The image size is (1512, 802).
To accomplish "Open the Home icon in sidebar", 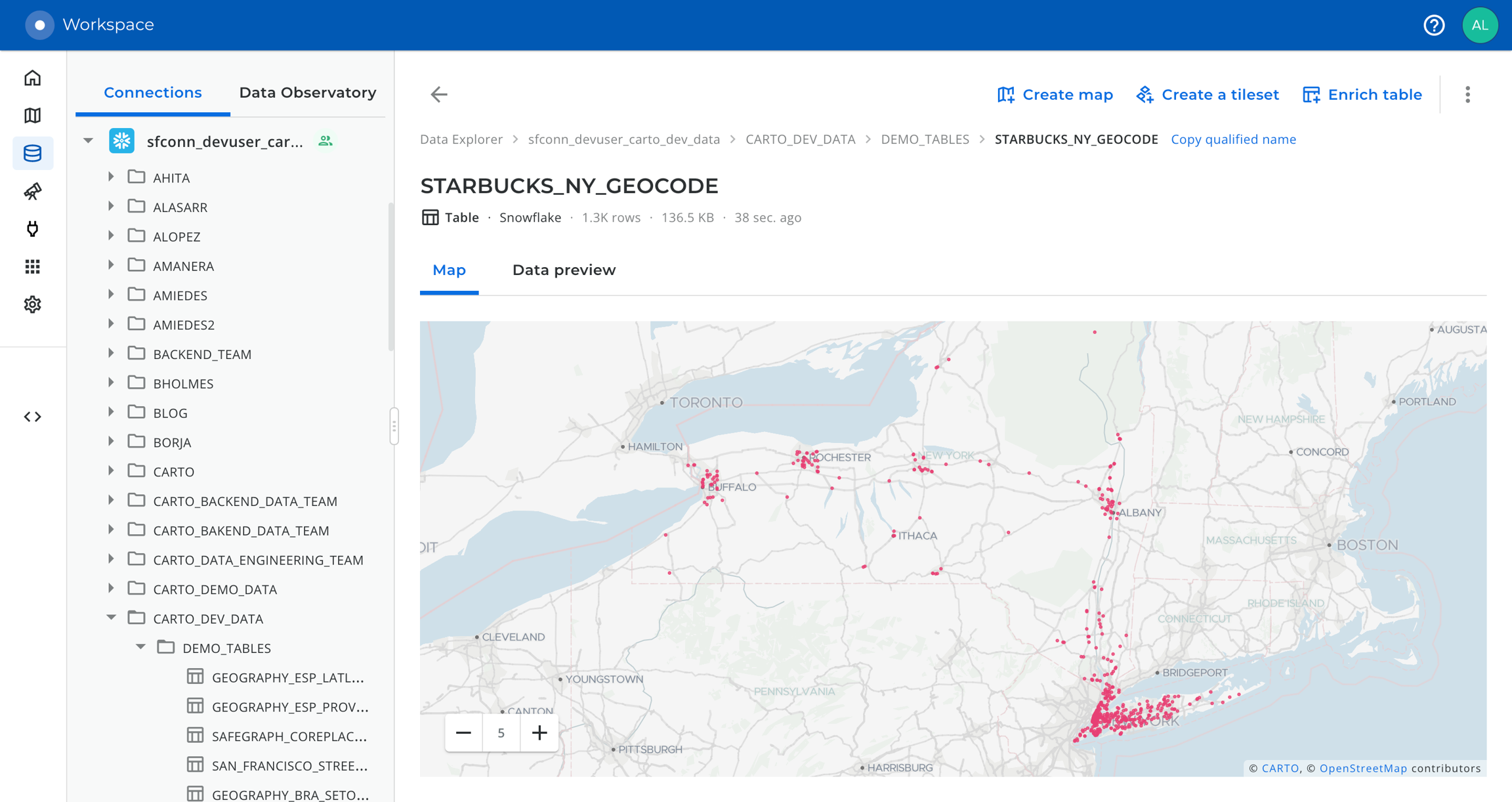I will (x=32, y=78).
